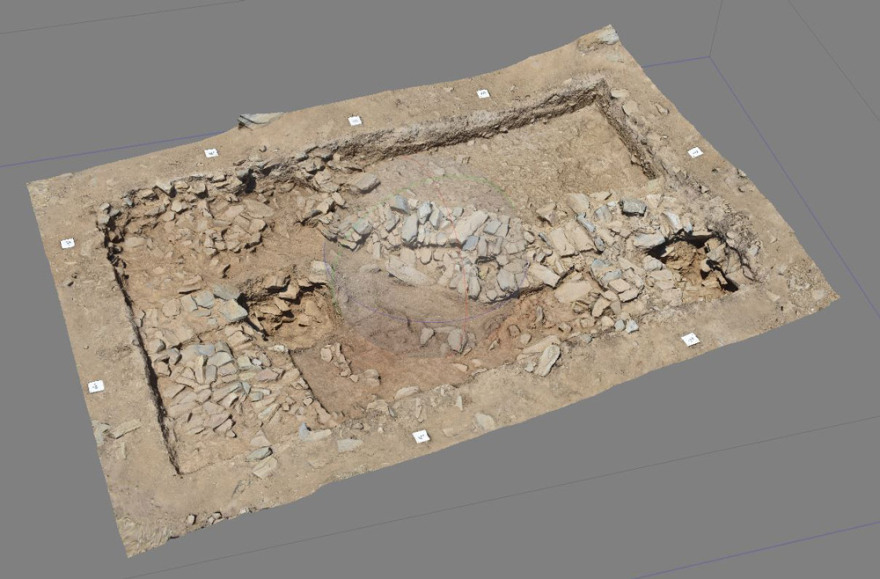Select the marker on the lower-left edge of the model

coord(96,386)
